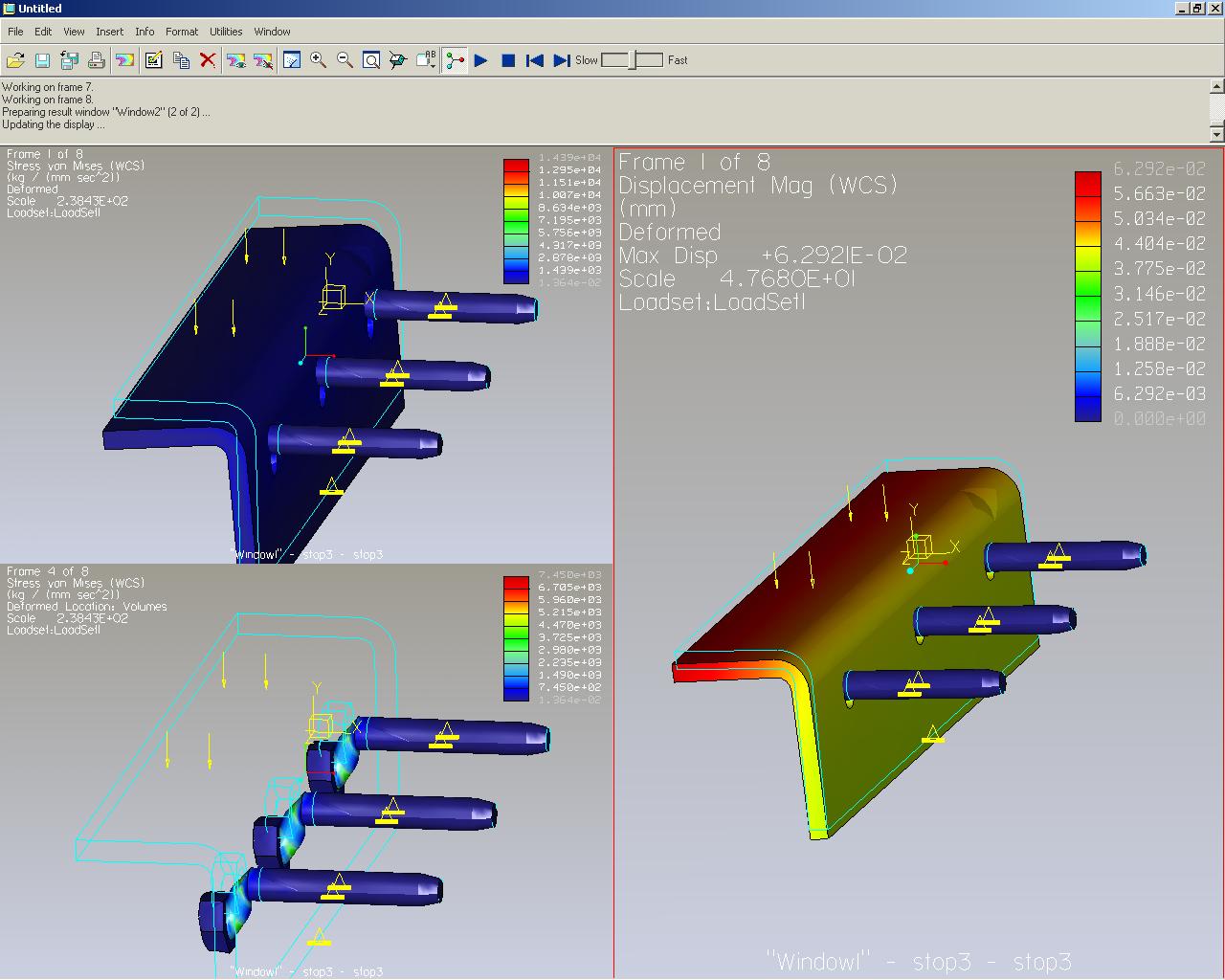
Task: Stop the animation playback
Action: coord(508,60)
